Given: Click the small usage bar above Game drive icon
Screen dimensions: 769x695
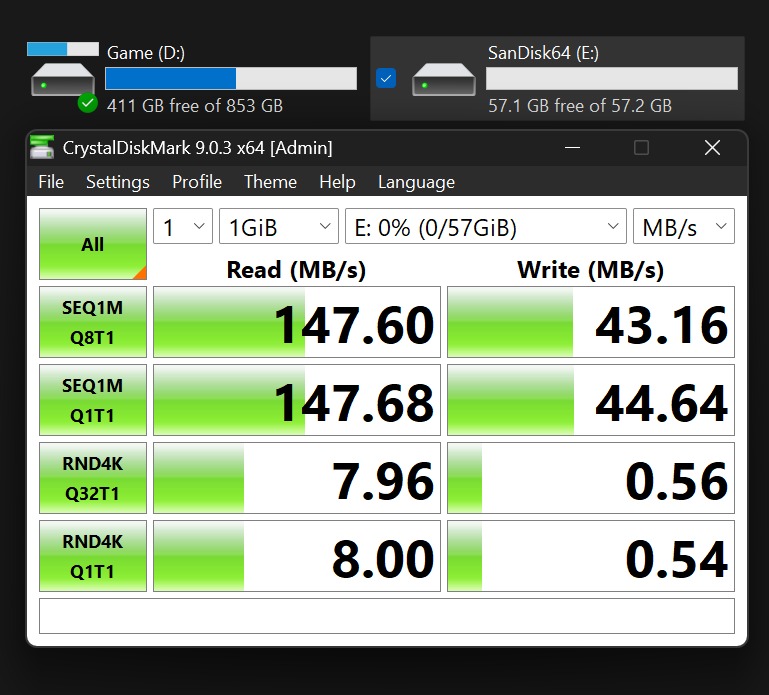Looking at the screenshot, I should pos(63,49).
